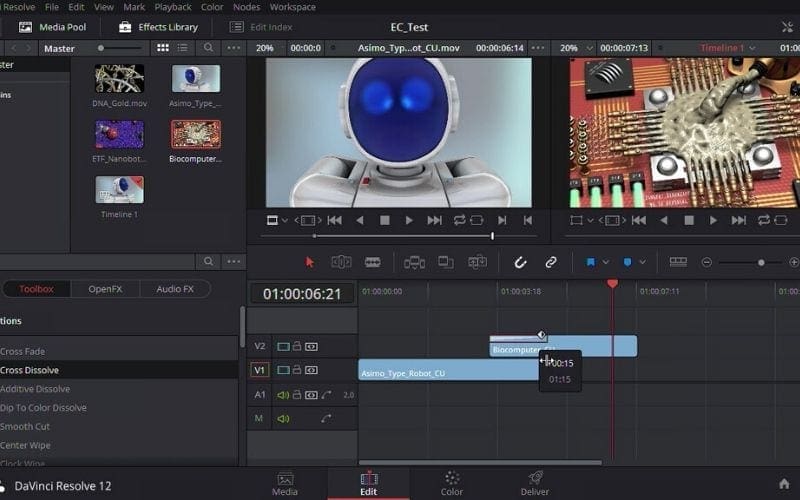Go to the Deliver page
800x500 pixels.
coord(535,484)
